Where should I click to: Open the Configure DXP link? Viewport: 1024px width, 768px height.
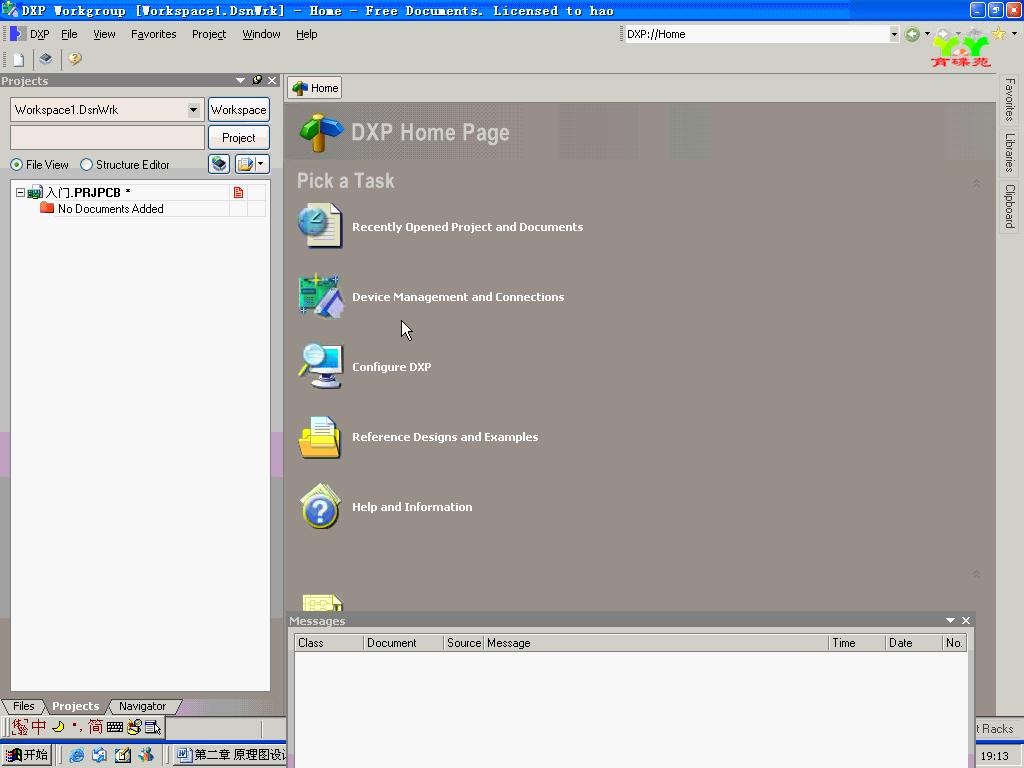coord(391,366)
